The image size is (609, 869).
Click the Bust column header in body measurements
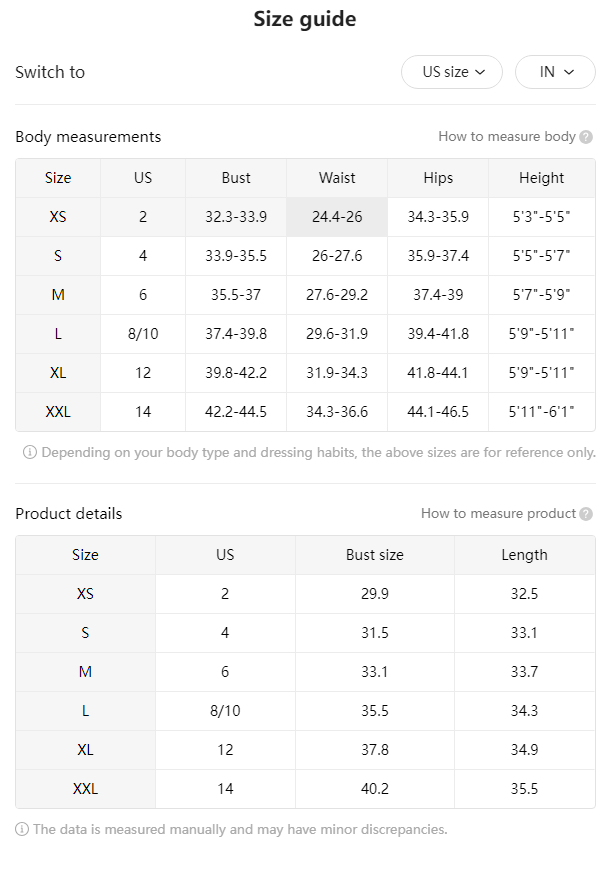click(x=236, y=178)
